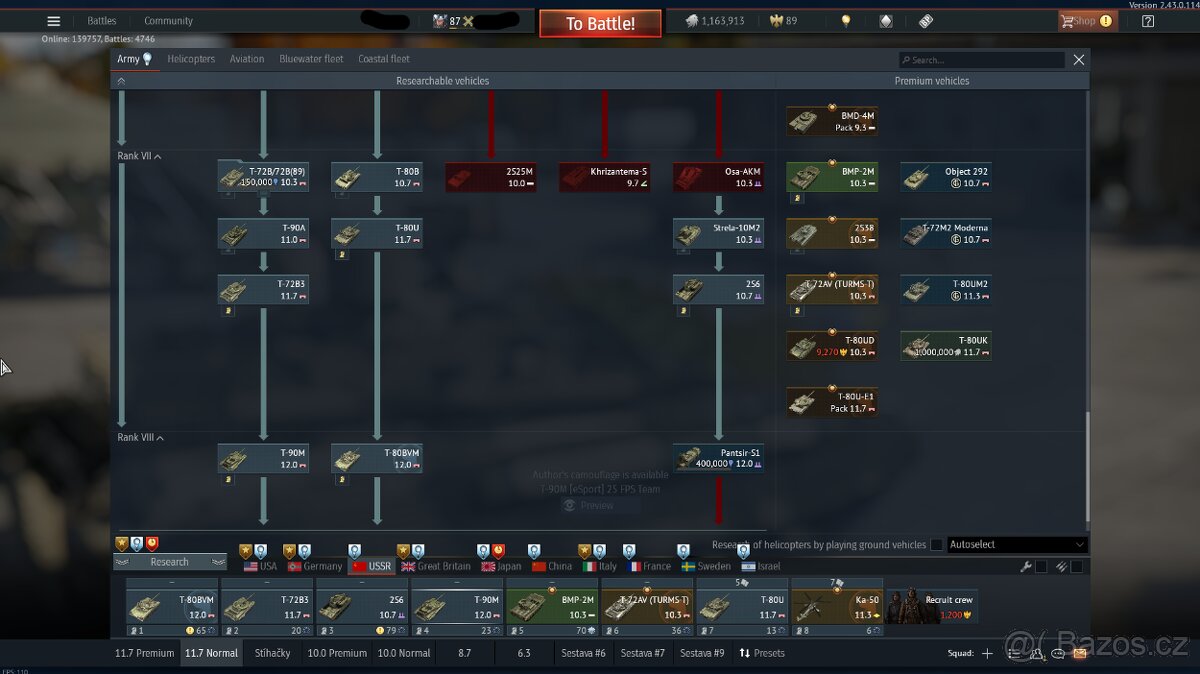
Task: Click the wrench repair icon
Action: [1026, 567]
